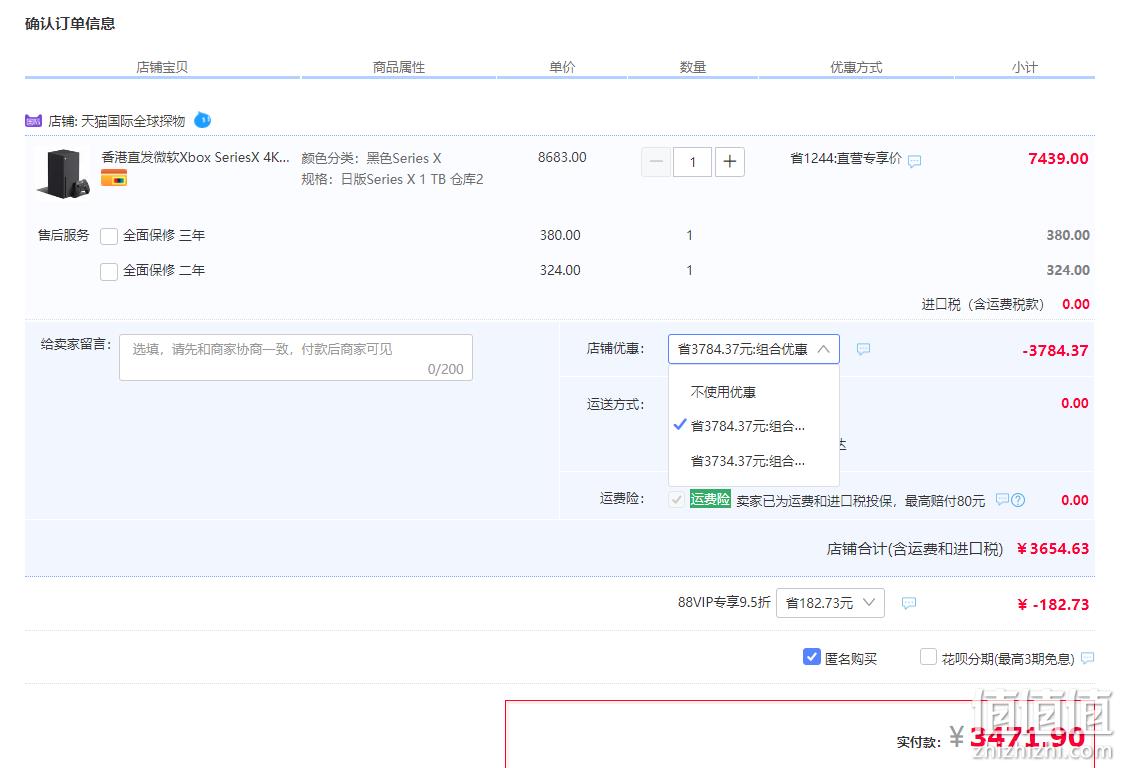Click the question mark help icon for 运费险
The image size is (1122, 768).
click(1018, 500)
